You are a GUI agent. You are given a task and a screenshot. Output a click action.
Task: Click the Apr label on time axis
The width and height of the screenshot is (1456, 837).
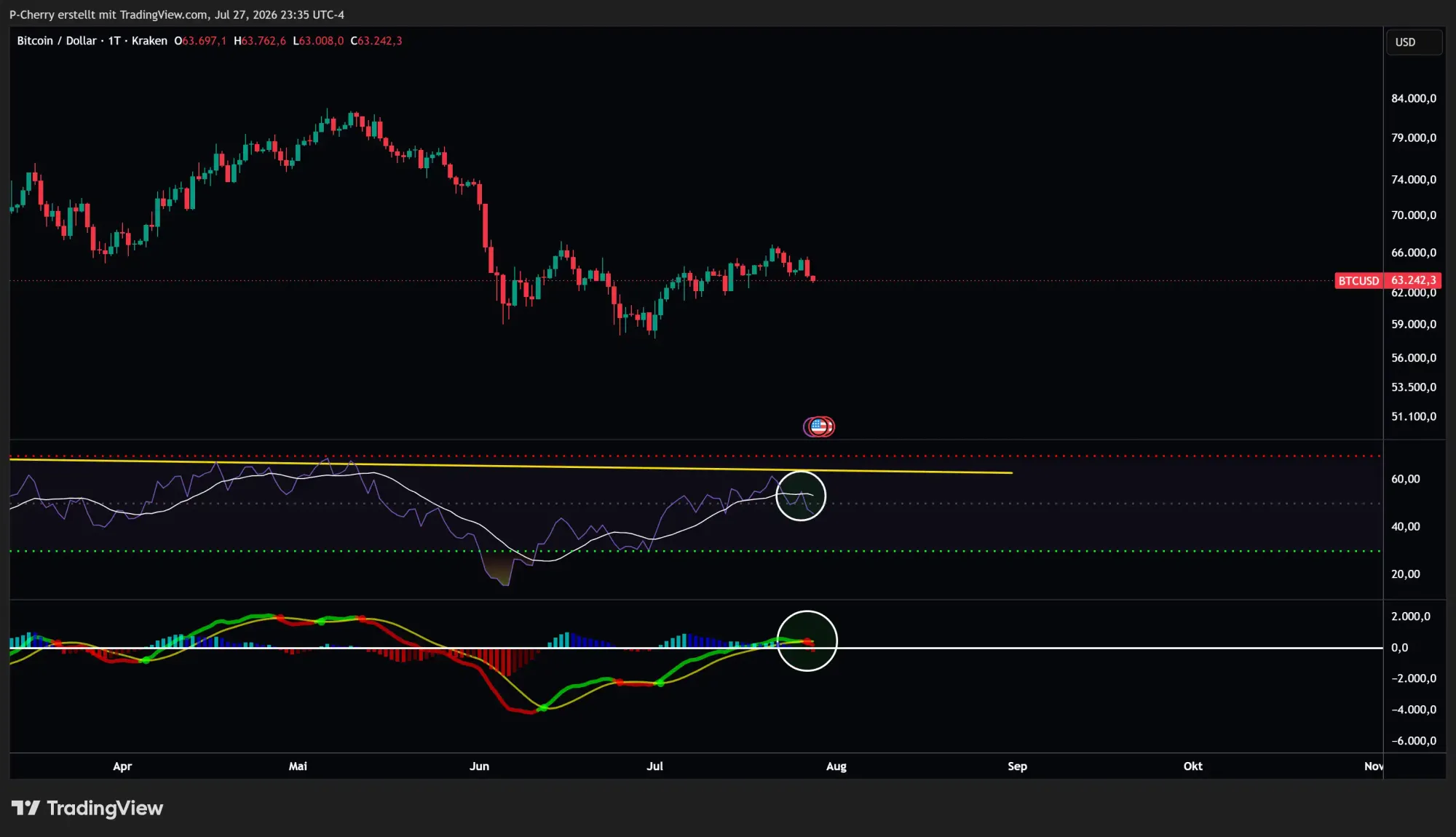122,766
